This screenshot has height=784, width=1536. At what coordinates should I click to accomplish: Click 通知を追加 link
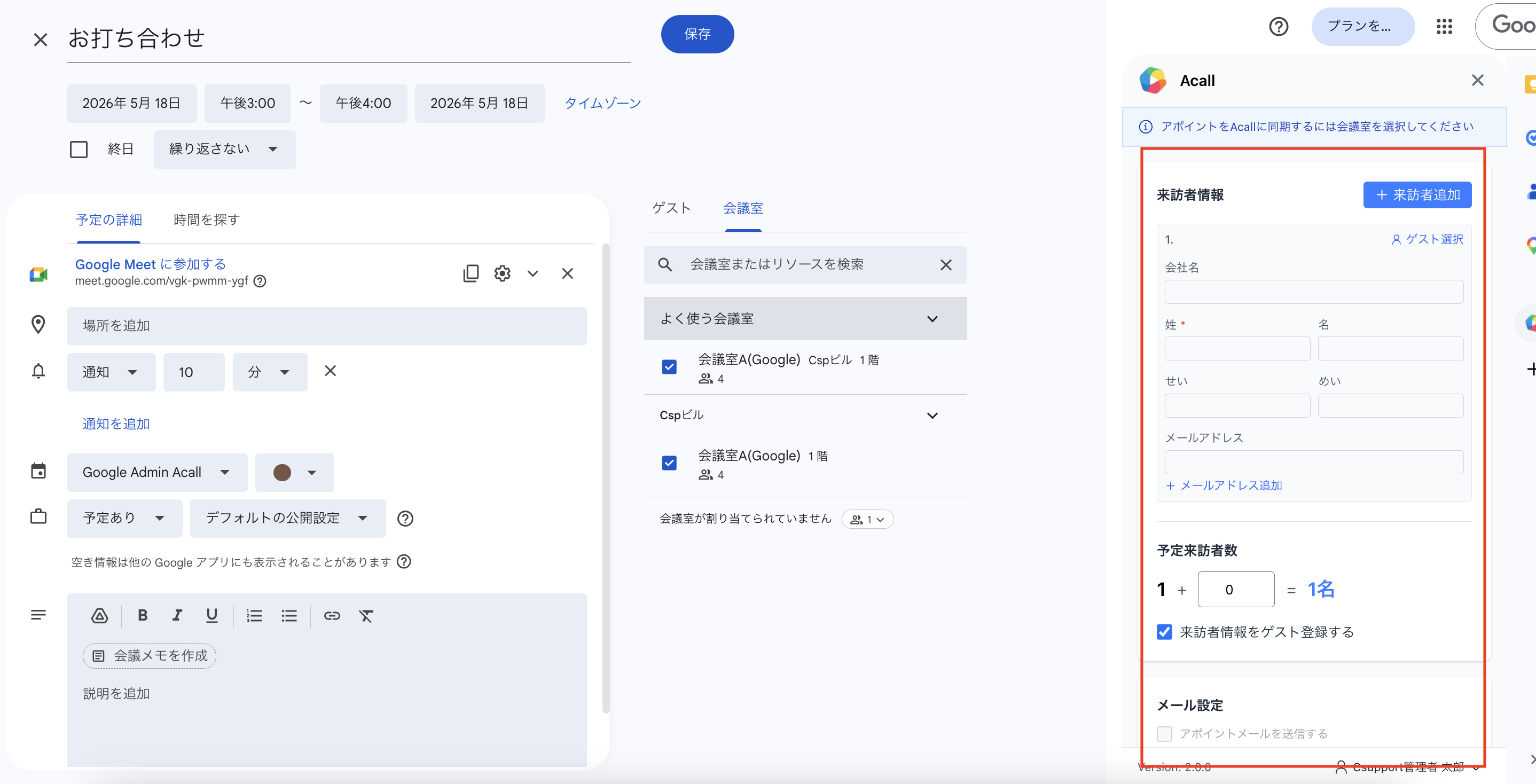pyautogui.click(x=116, y=424)
